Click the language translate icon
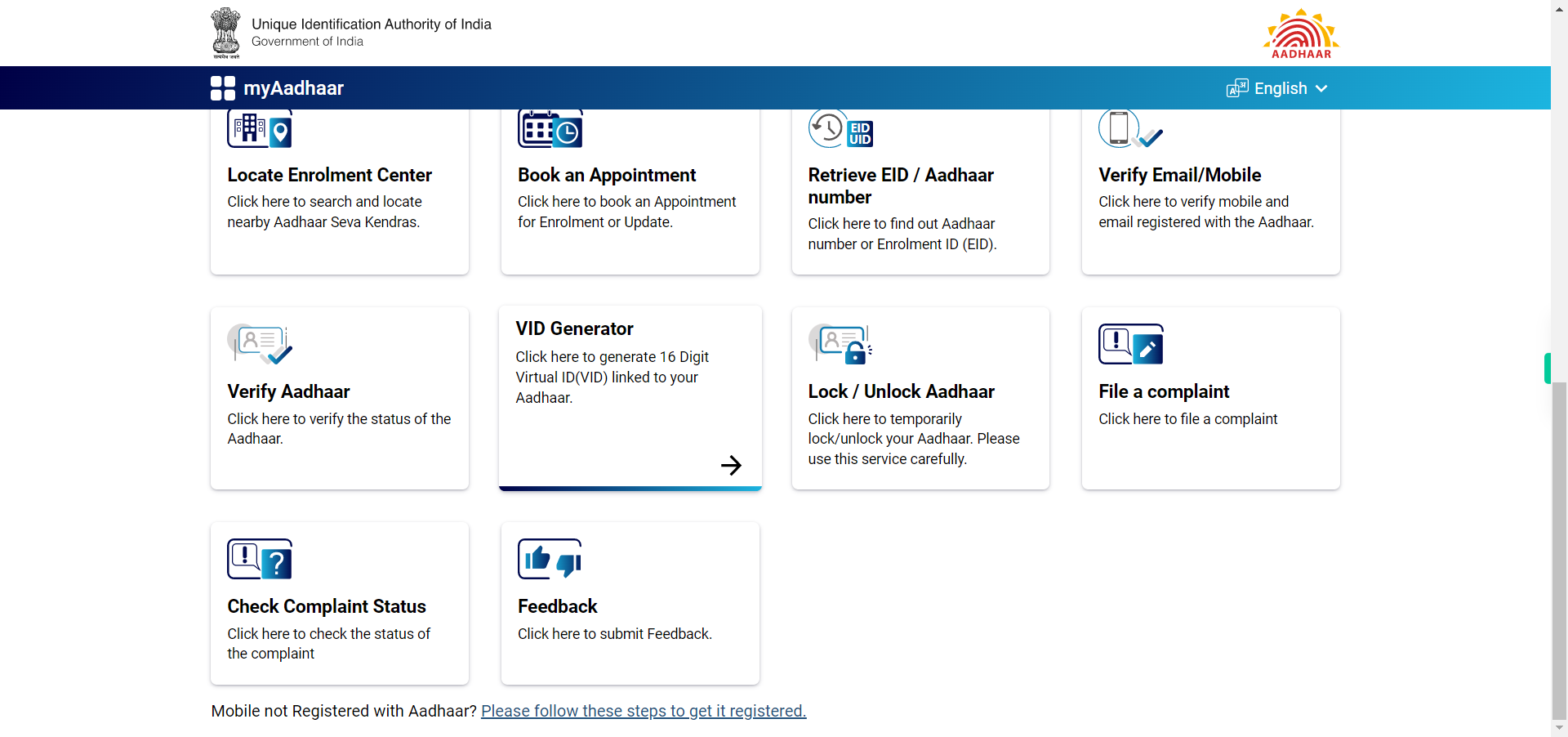Image resolution: width=1568 pixels, height=737 pixels. coord(1237,88)
